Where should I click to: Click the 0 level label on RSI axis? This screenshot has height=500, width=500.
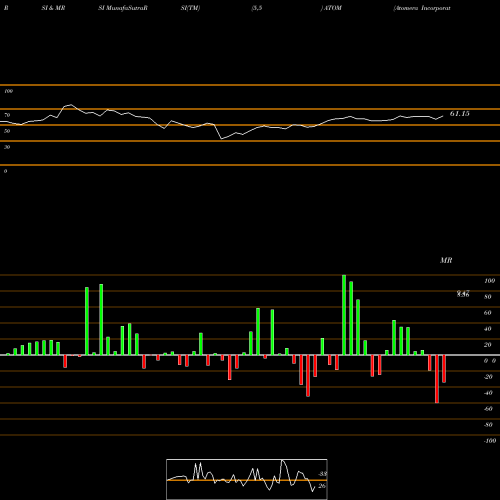tap(5, 171)
